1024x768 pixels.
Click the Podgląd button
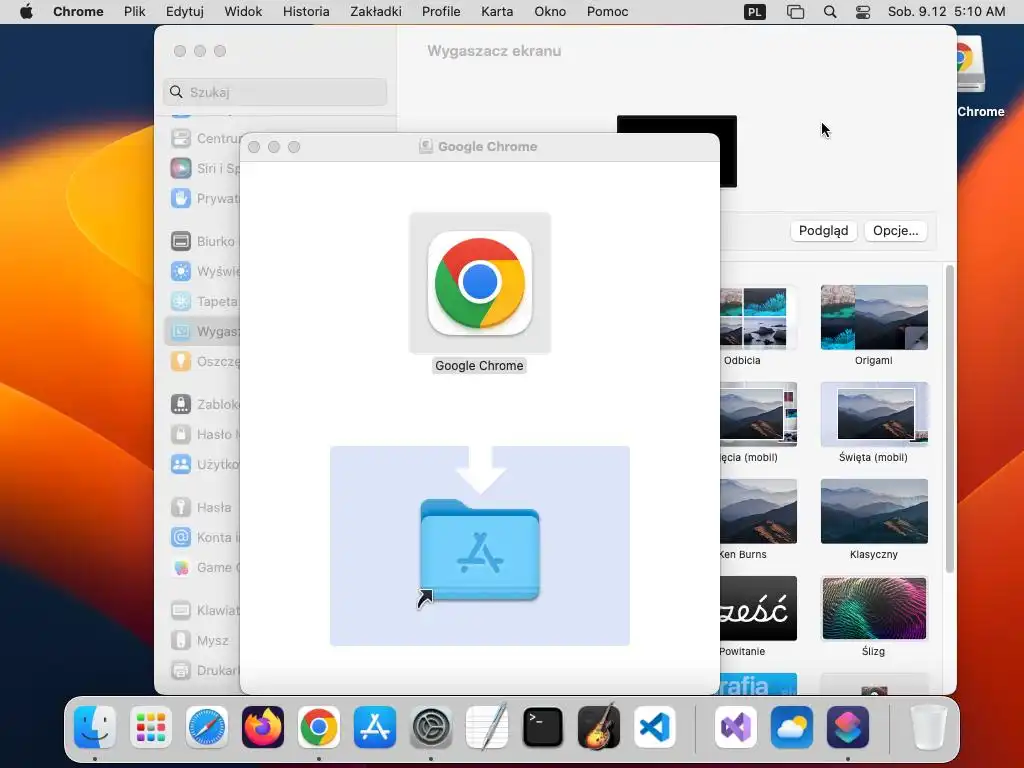(824, 231)
